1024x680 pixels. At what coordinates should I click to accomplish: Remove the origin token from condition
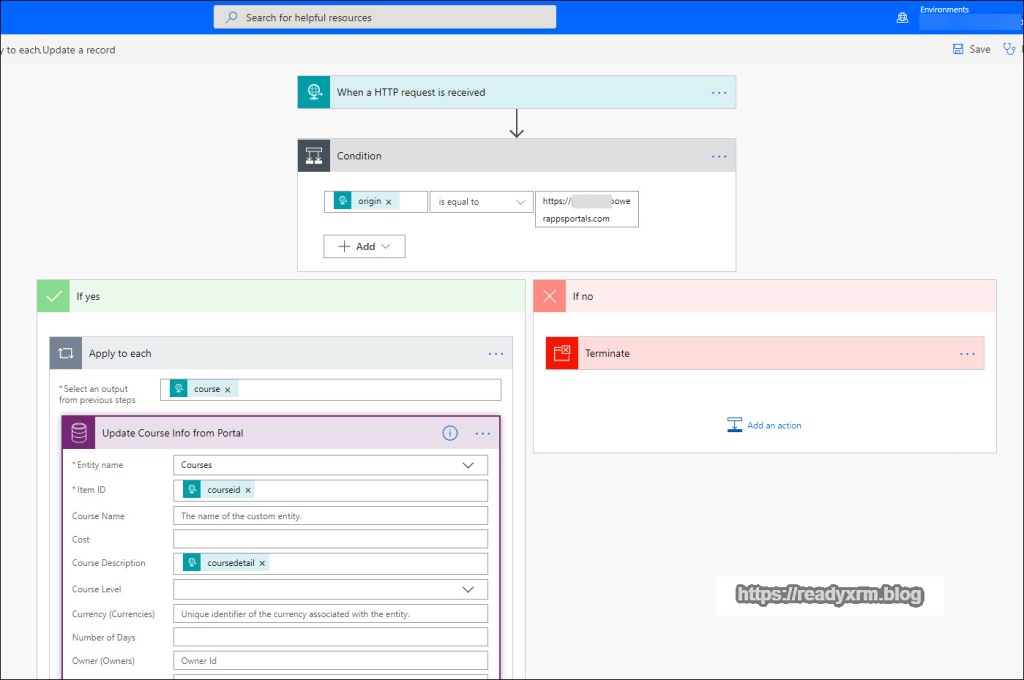[389, 202]
